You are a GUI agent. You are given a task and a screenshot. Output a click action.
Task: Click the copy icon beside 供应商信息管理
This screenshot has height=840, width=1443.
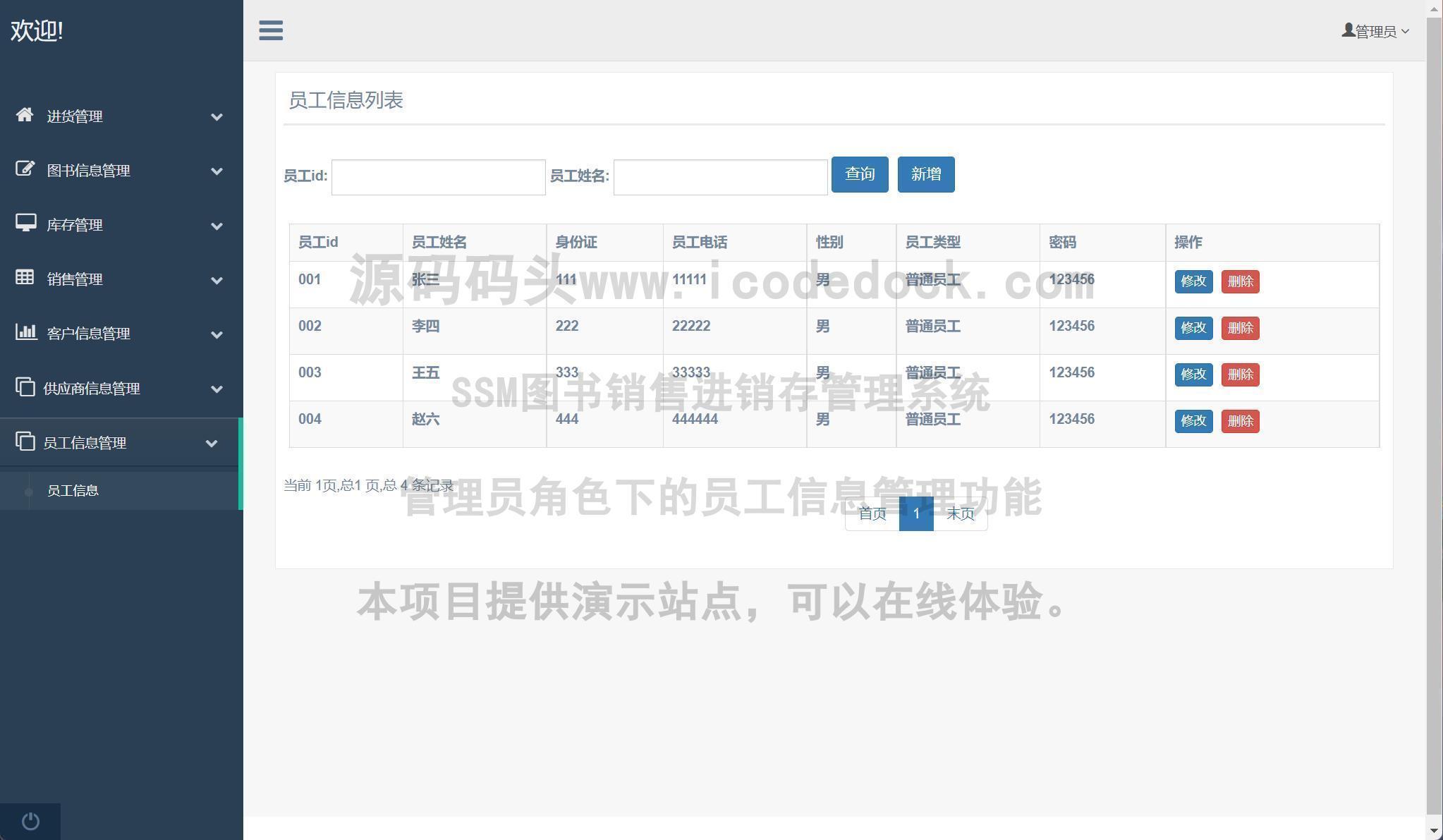25,386
